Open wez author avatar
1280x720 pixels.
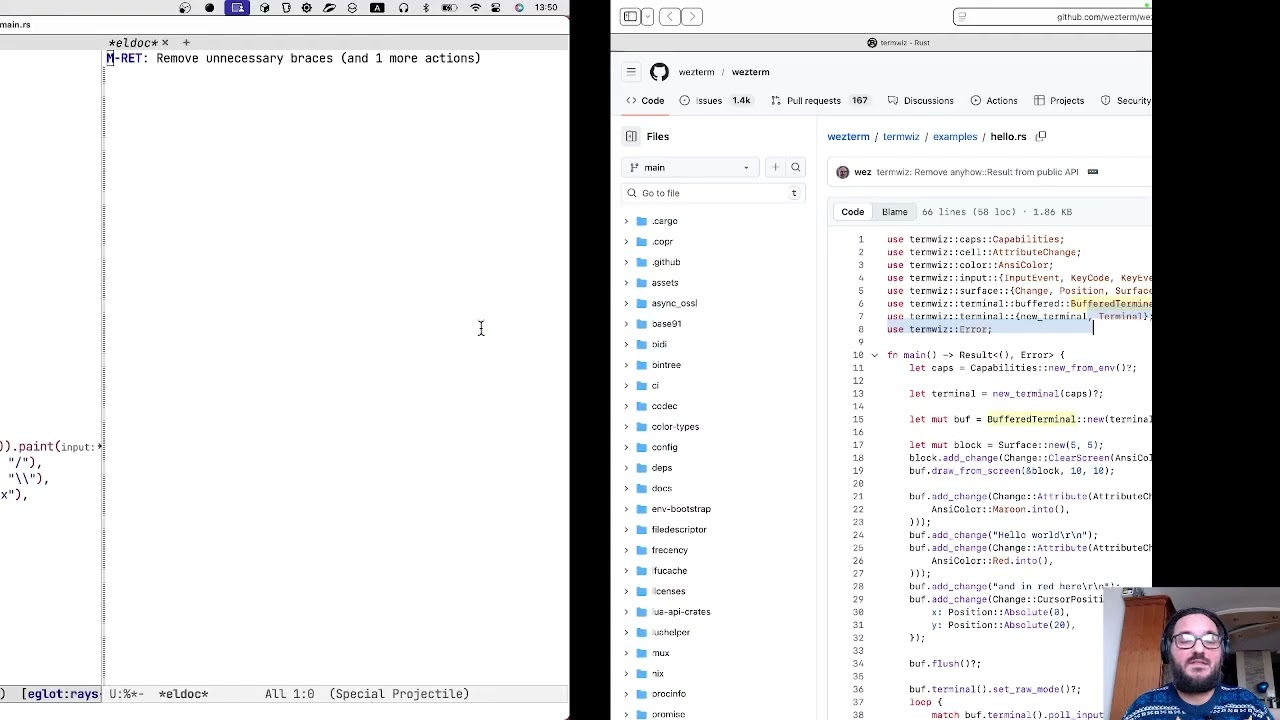pyautogui.click(x=842, y=172)
